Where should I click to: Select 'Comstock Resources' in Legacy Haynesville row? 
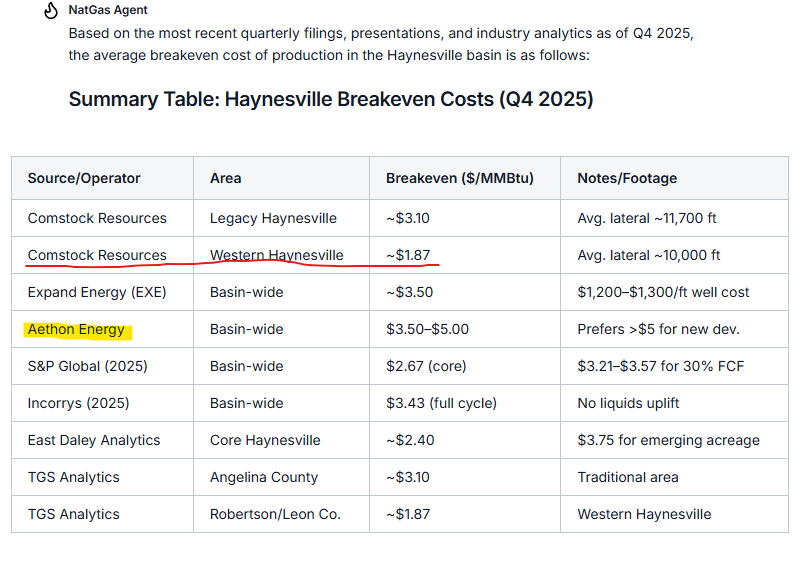(97, 218)
